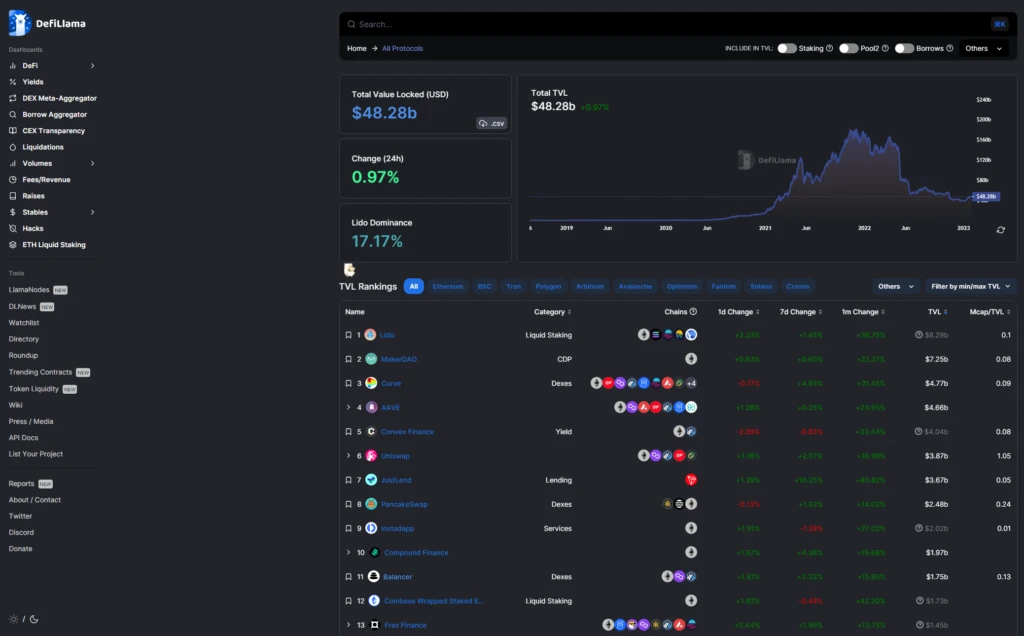Bookmark the Convex Finance row
1024x636 pixels.
pyautogui.click(x=348, y=432)
